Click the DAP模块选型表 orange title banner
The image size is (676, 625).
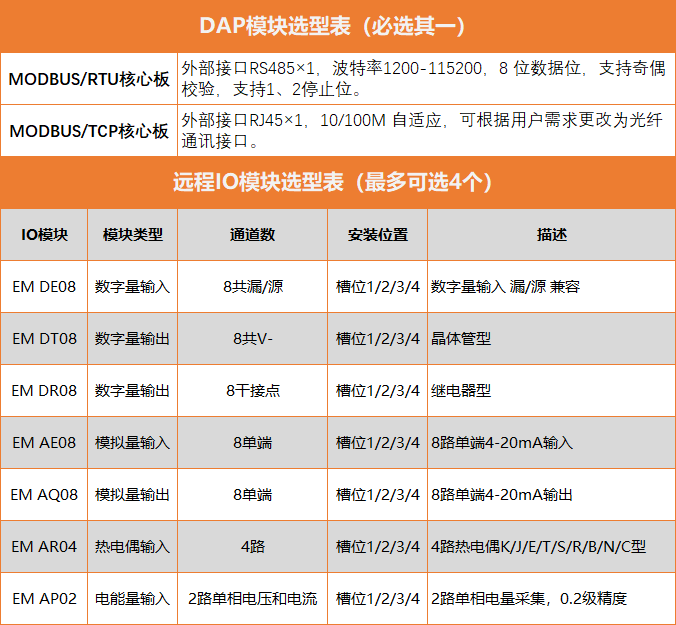(338, 25)
